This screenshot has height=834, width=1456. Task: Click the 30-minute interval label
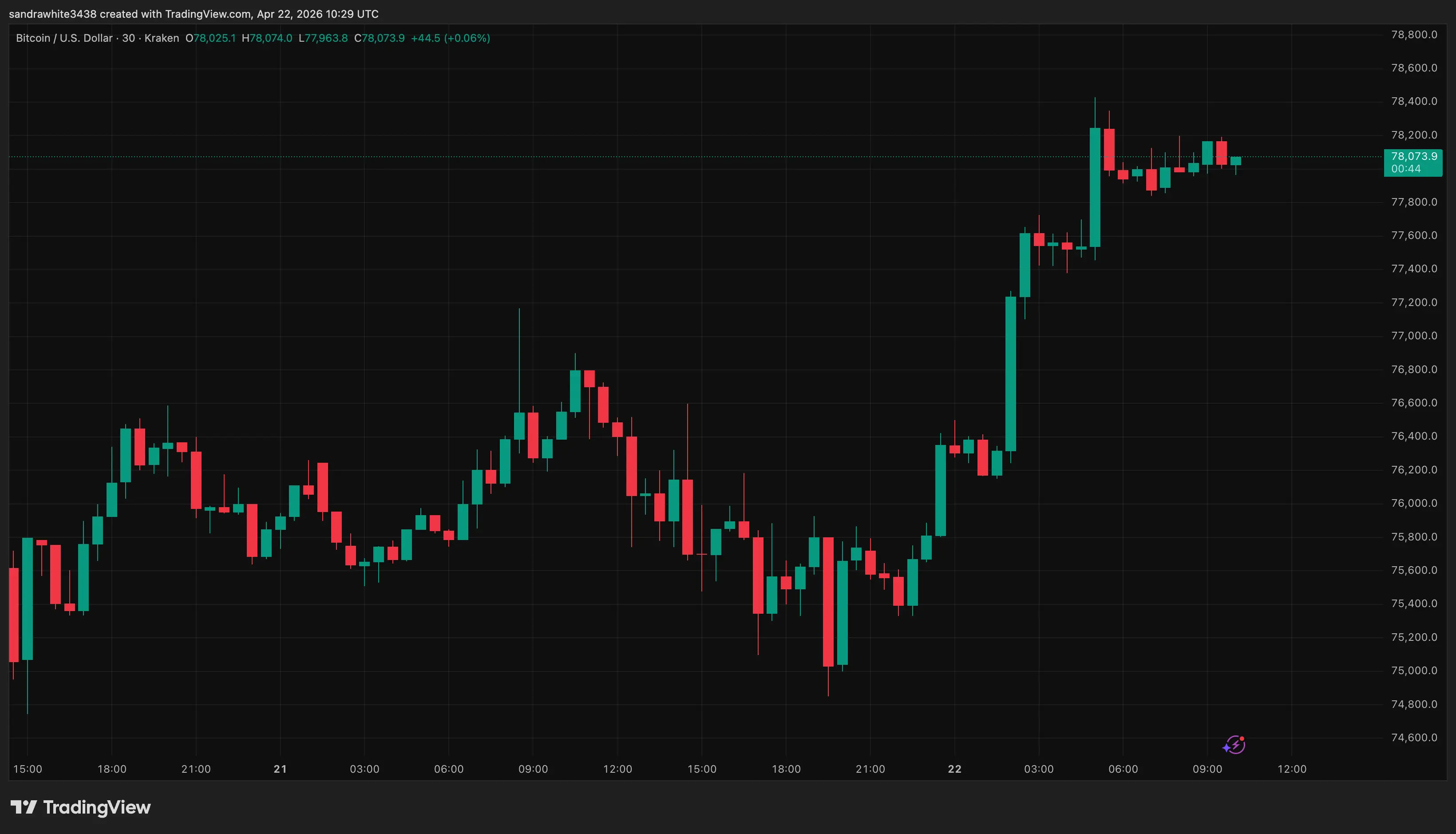pyautogui.click(x=129, y=38)
